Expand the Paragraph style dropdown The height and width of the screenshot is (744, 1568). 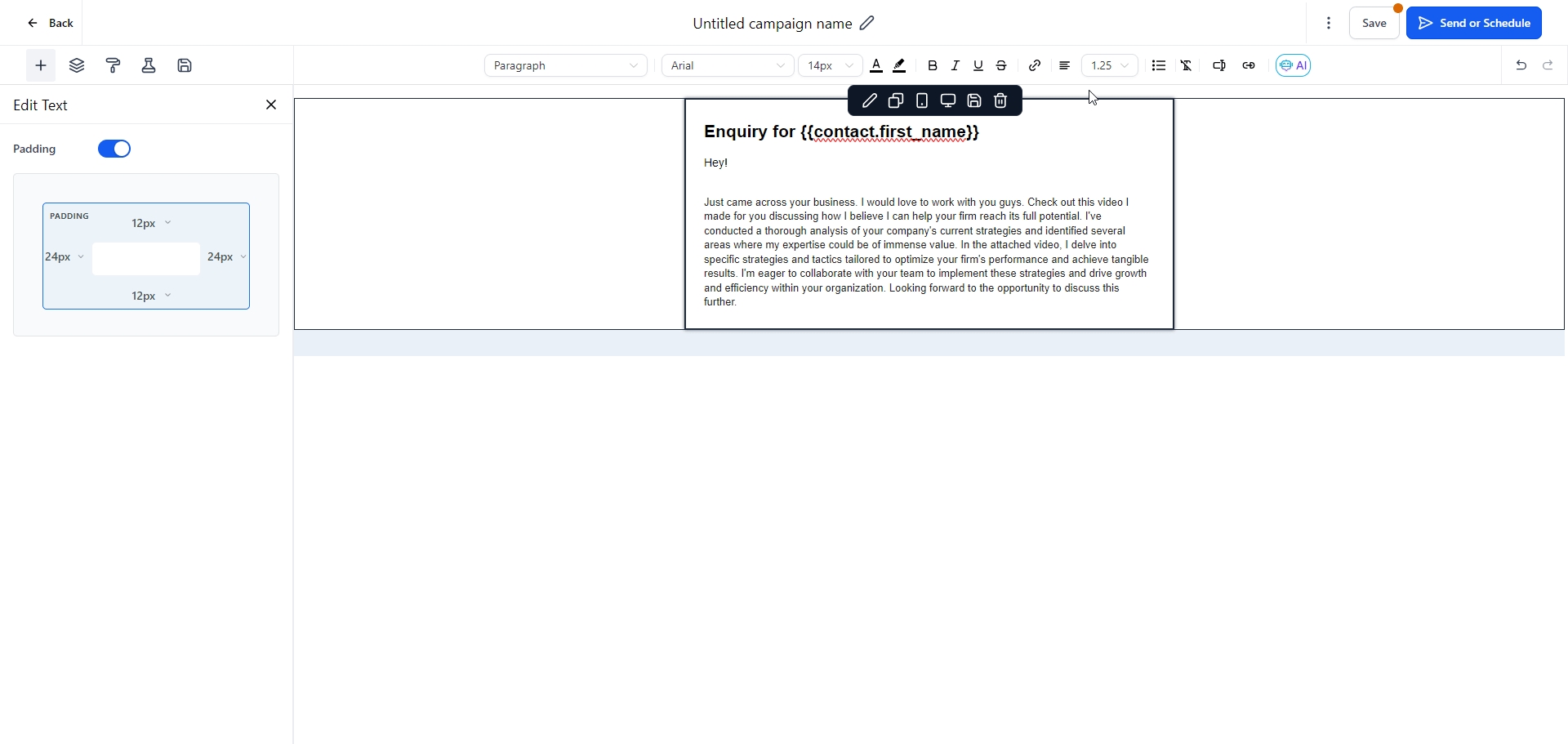566,66
